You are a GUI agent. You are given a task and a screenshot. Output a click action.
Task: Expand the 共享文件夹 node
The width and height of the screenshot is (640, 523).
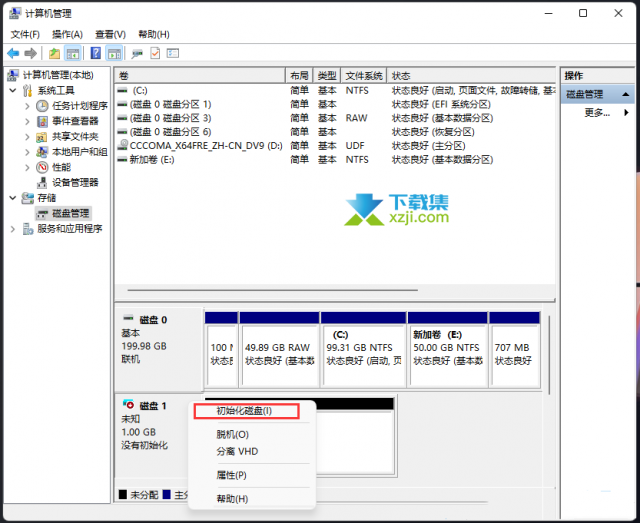27,136
